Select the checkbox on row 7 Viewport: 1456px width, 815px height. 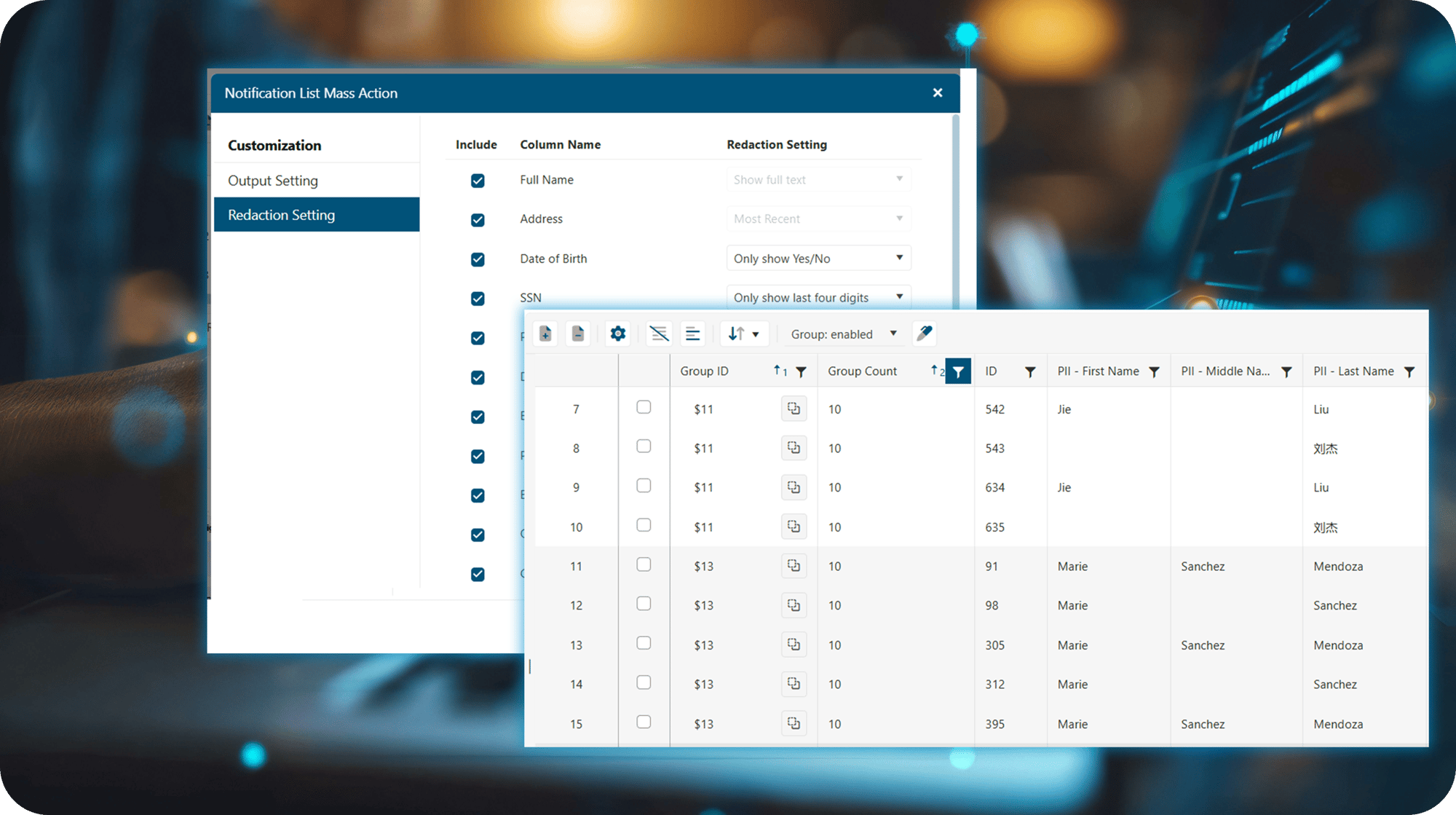644,407
